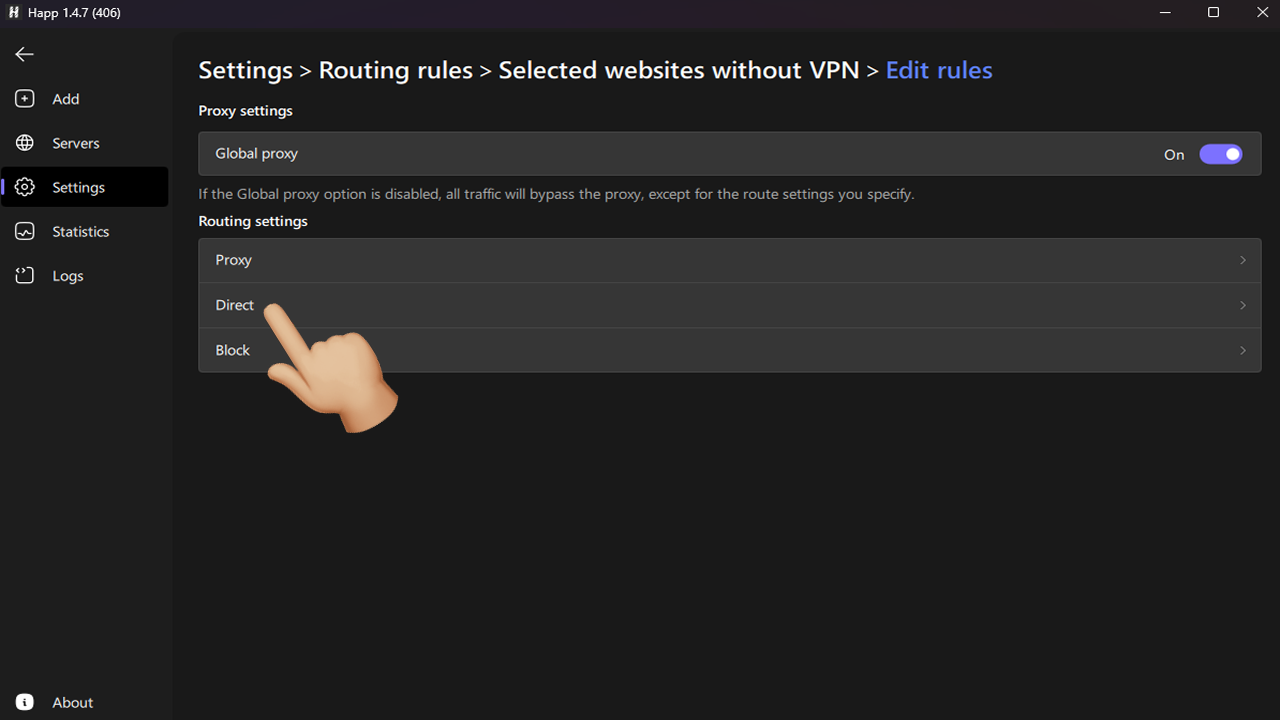Open the Statistics chart icon
This screenshot has width=1280, height=720.
tap(24, 231)
